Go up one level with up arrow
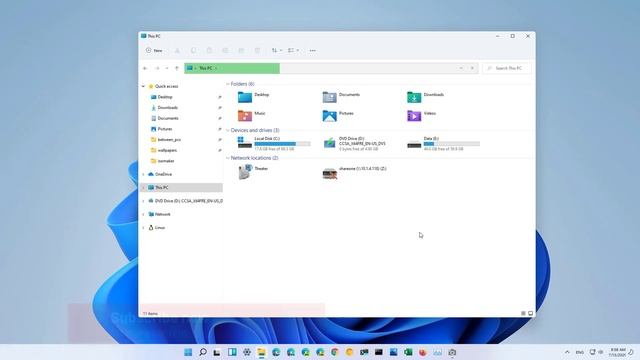Viewport: 640px width, 360px height. pos(177,68)
